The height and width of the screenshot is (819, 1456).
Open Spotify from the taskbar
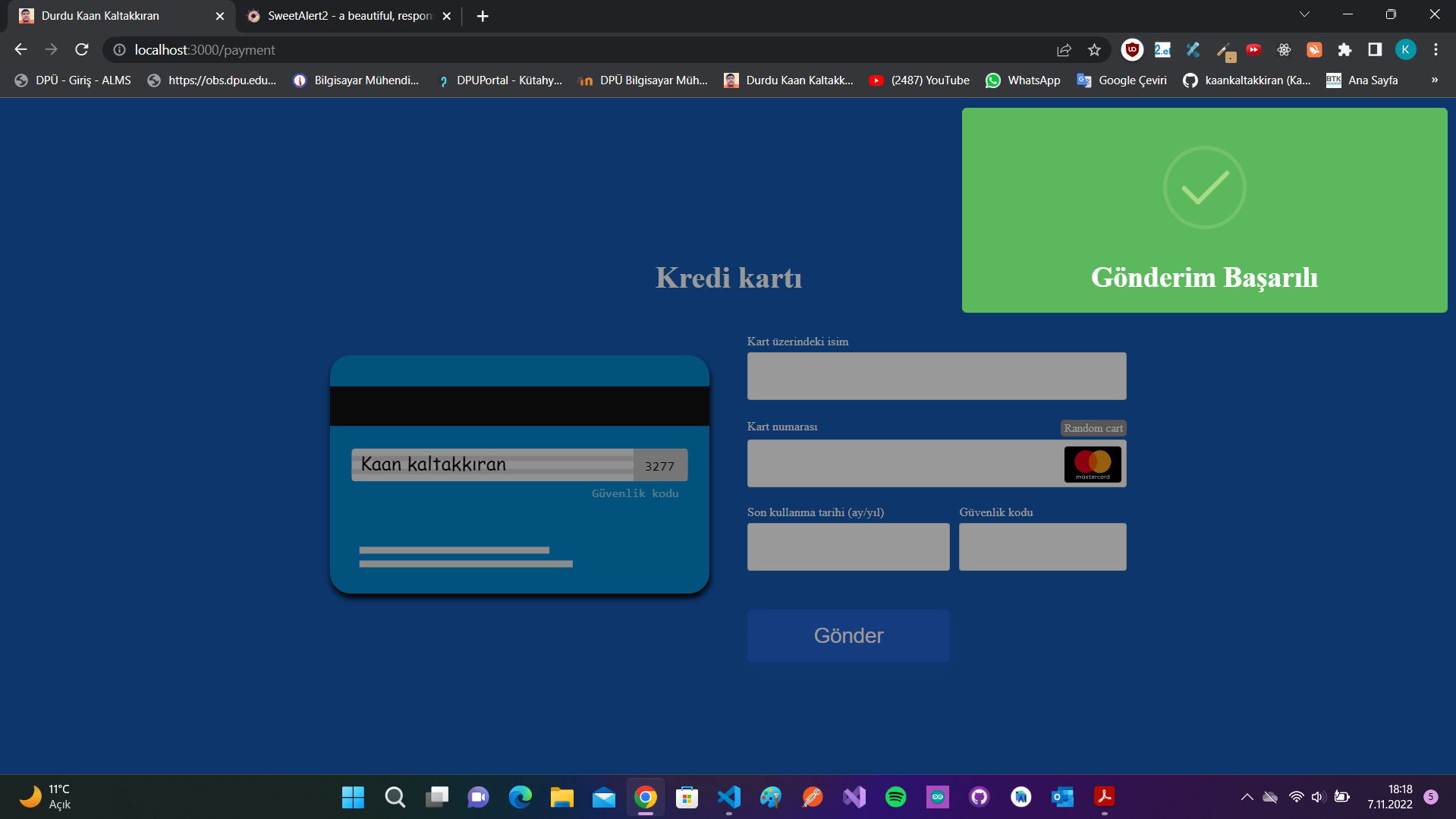pyautogui.click(x=895, y=798)
